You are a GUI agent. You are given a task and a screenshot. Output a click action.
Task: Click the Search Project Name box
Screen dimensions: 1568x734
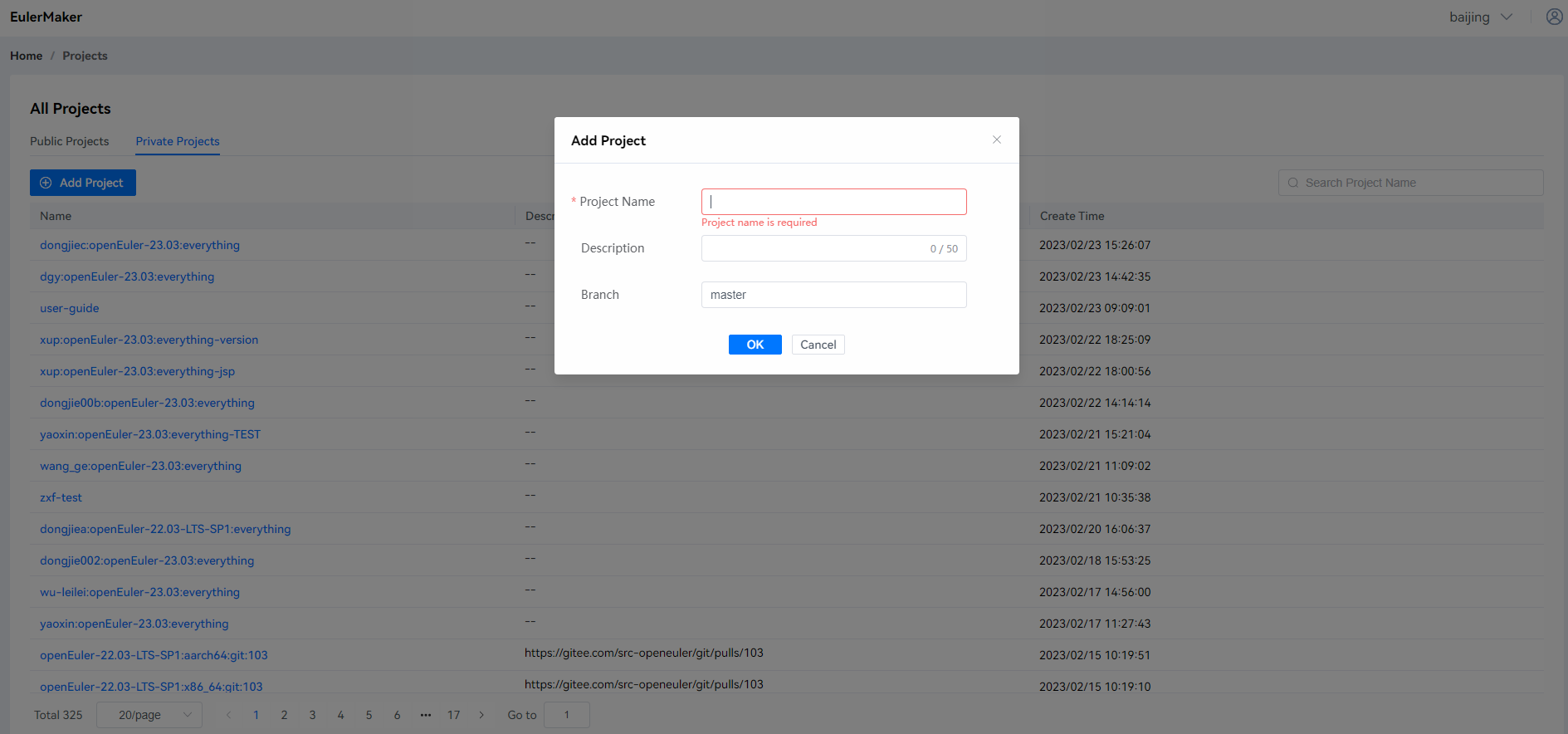coord(1419,183)
